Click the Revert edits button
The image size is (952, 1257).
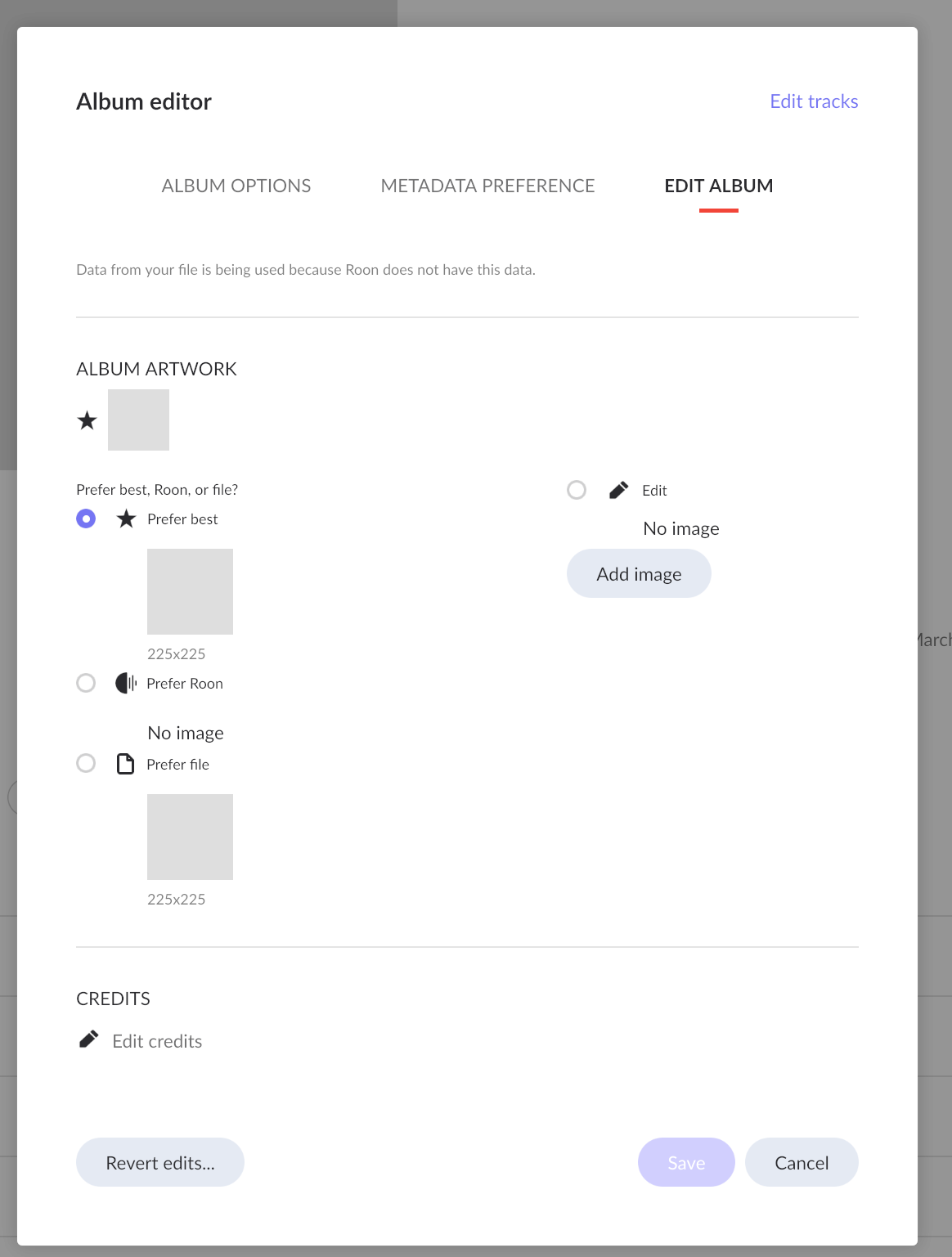pyautogui.click(x=160, y=1162)
